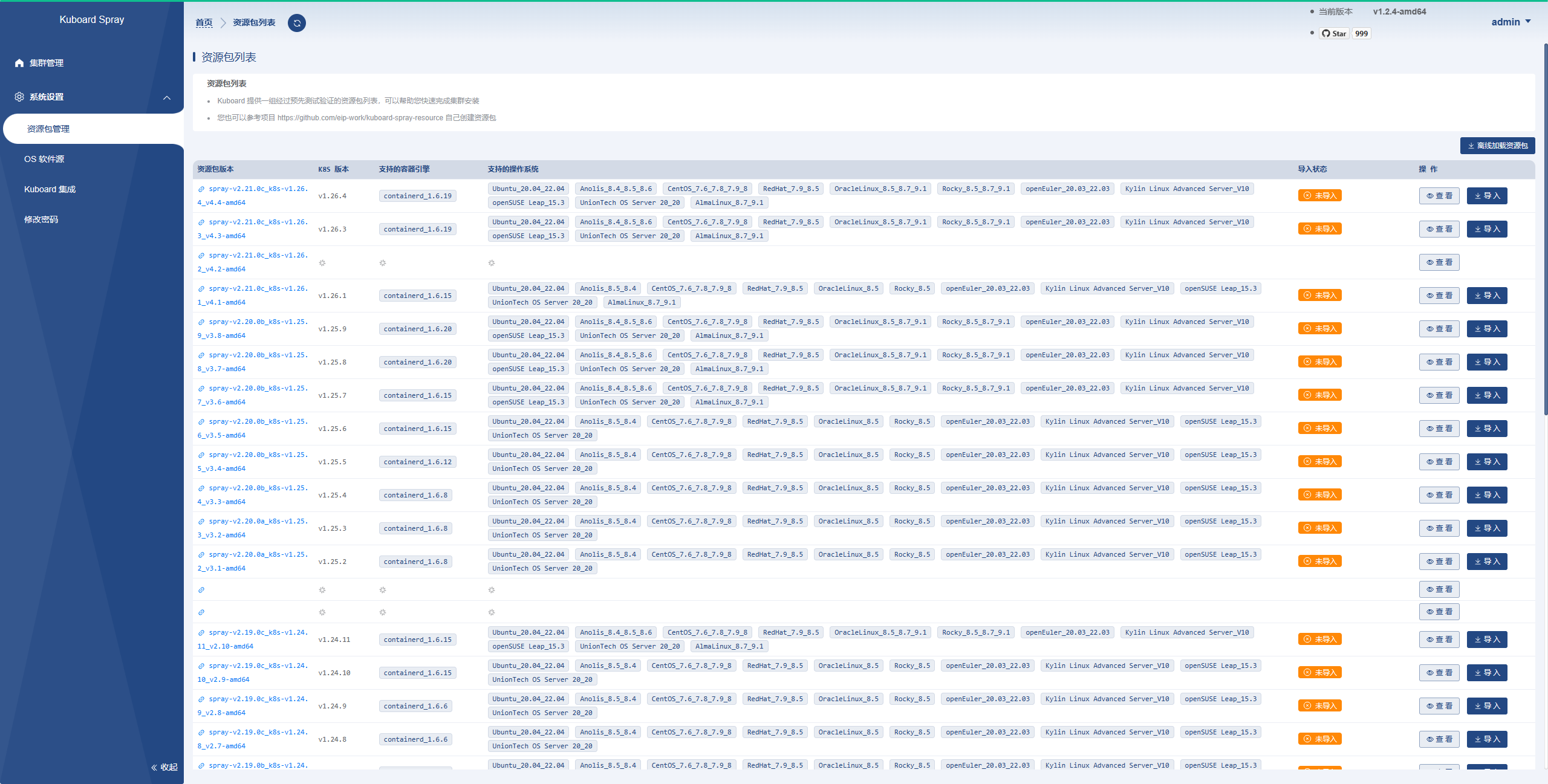This screenshot has width=1548, height=784.
Task: View package details for v1.26.4 row
Action: click(x=1439, y=196)
